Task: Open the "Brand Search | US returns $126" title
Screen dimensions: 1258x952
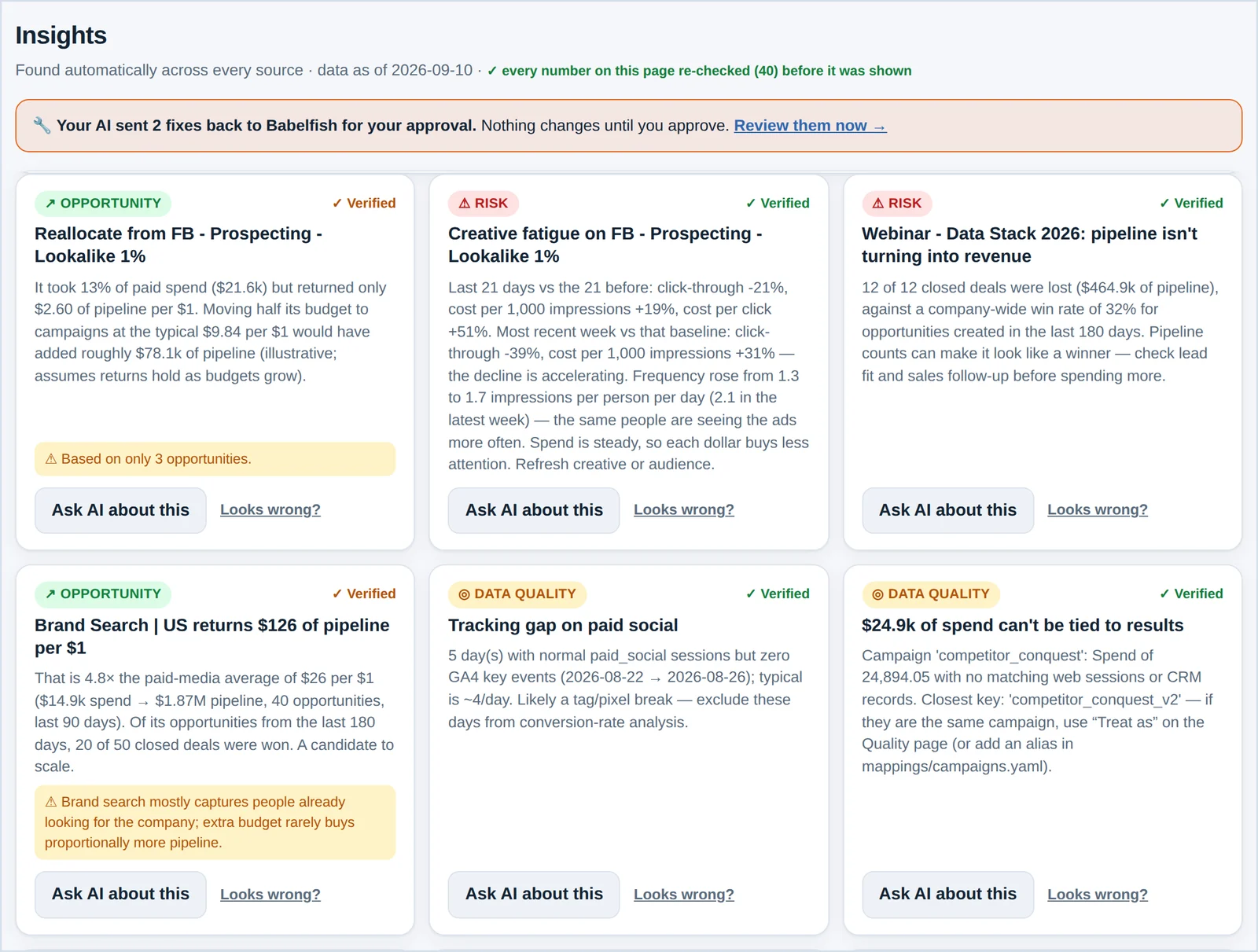Action: click(212, 636)
